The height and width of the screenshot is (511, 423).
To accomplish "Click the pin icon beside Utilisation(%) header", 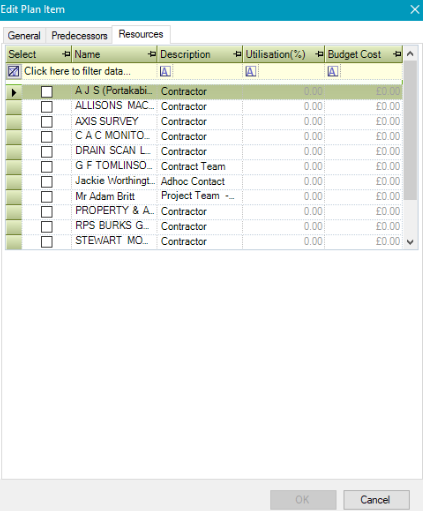I will [x=319, y=54].
